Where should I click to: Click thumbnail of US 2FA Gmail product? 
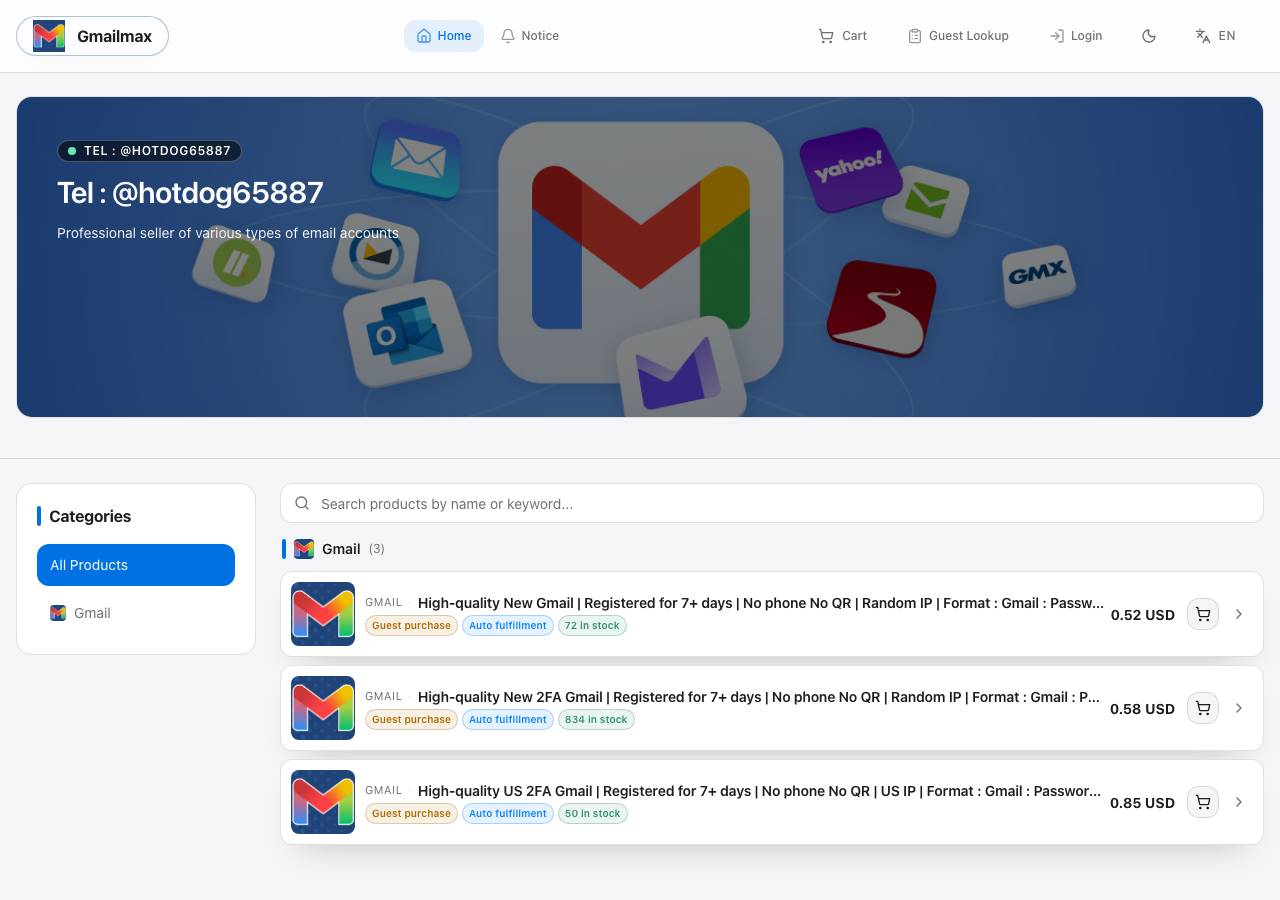[x=323, y=802]
